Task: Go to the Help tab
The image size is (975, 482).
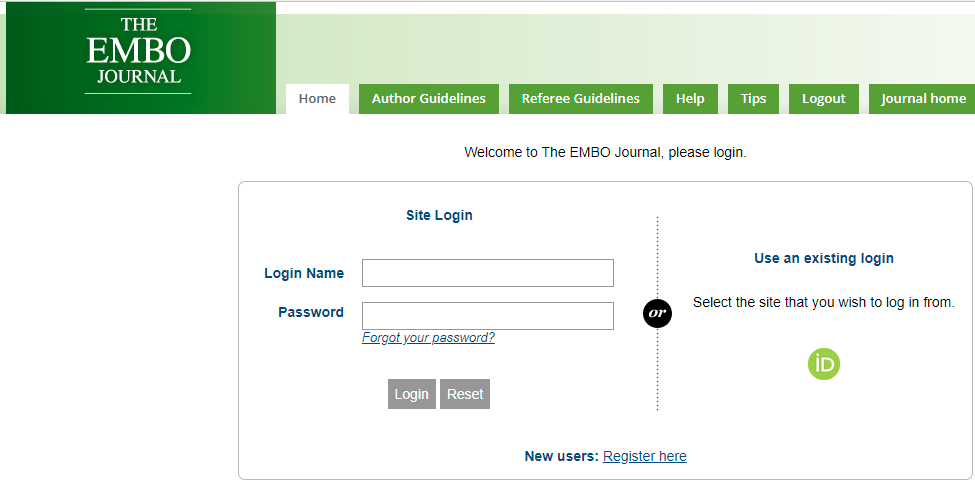Action: 690,99
